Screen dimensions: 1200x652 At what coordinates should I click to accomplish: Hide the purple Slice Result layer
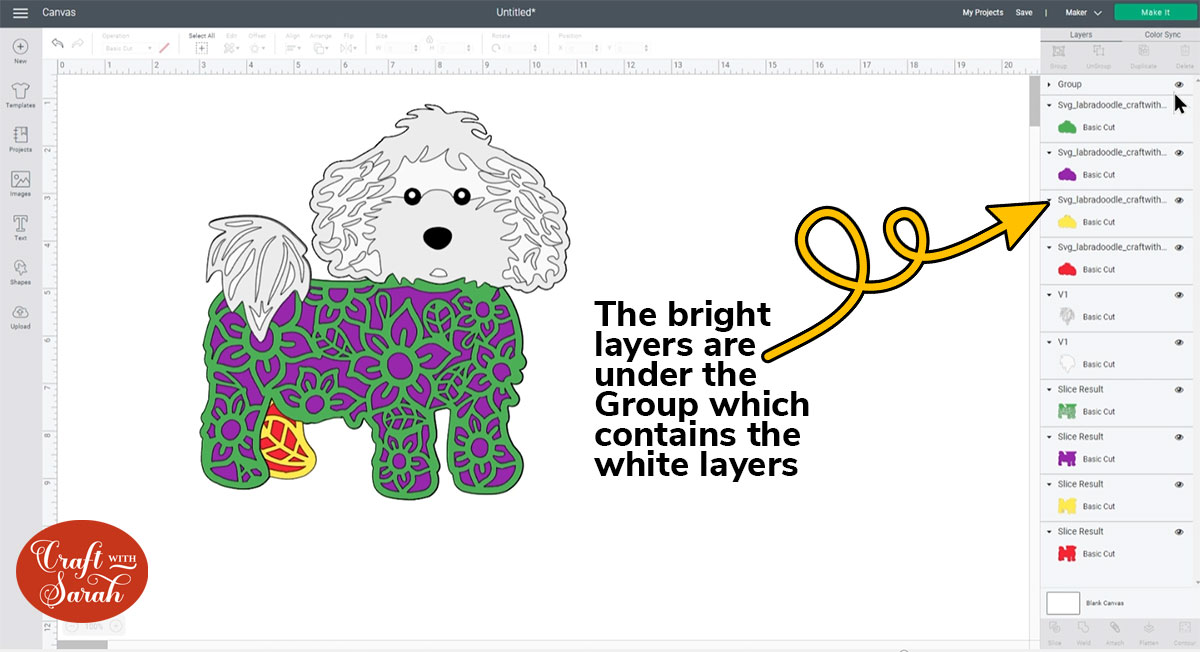(1179, 437)
